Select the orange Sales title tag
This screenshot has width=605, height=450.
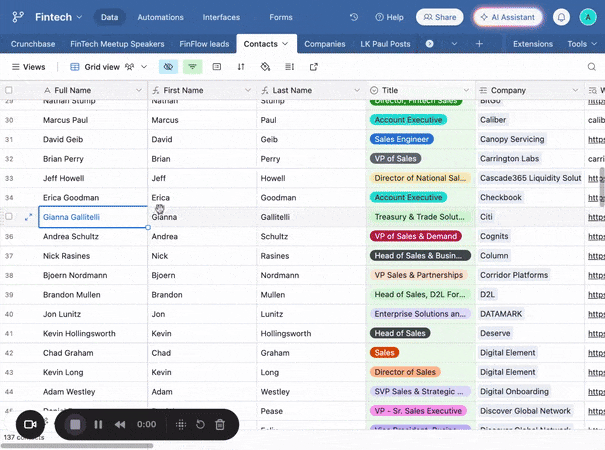point(384,353)
